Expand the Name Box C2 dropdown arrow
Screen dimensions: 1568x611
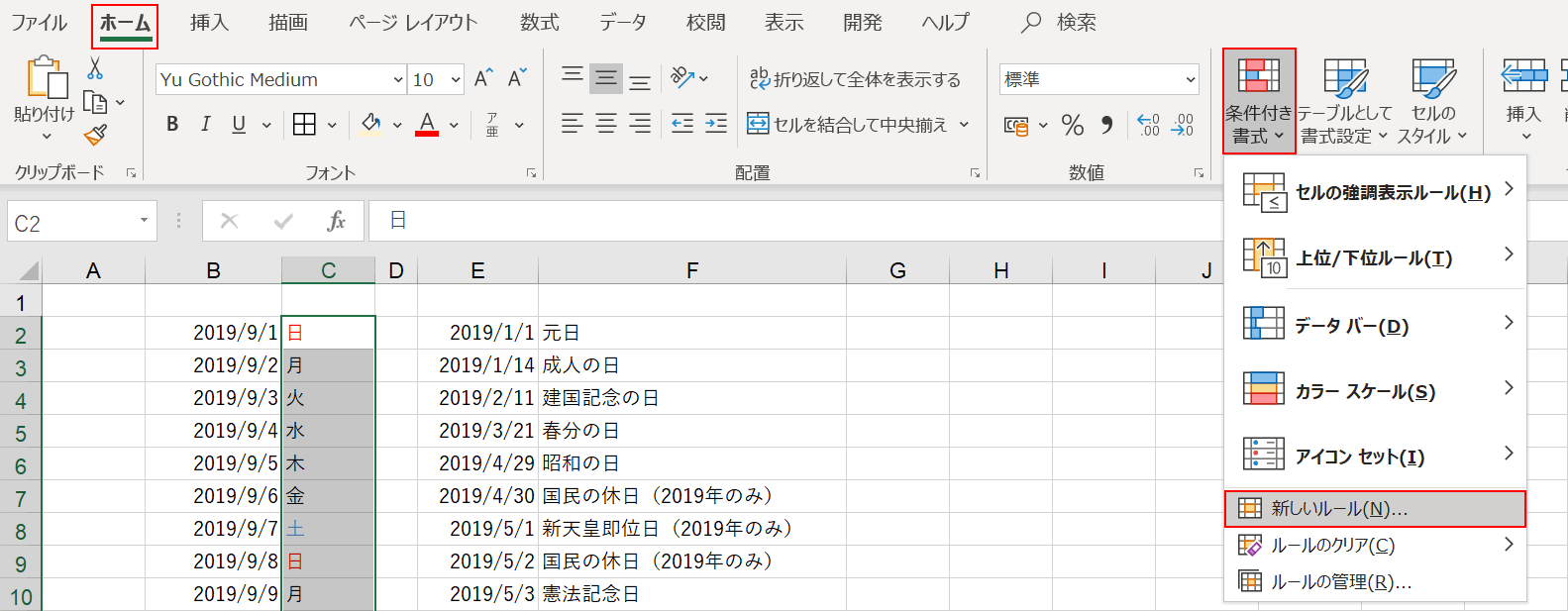(x=145, y=221)
